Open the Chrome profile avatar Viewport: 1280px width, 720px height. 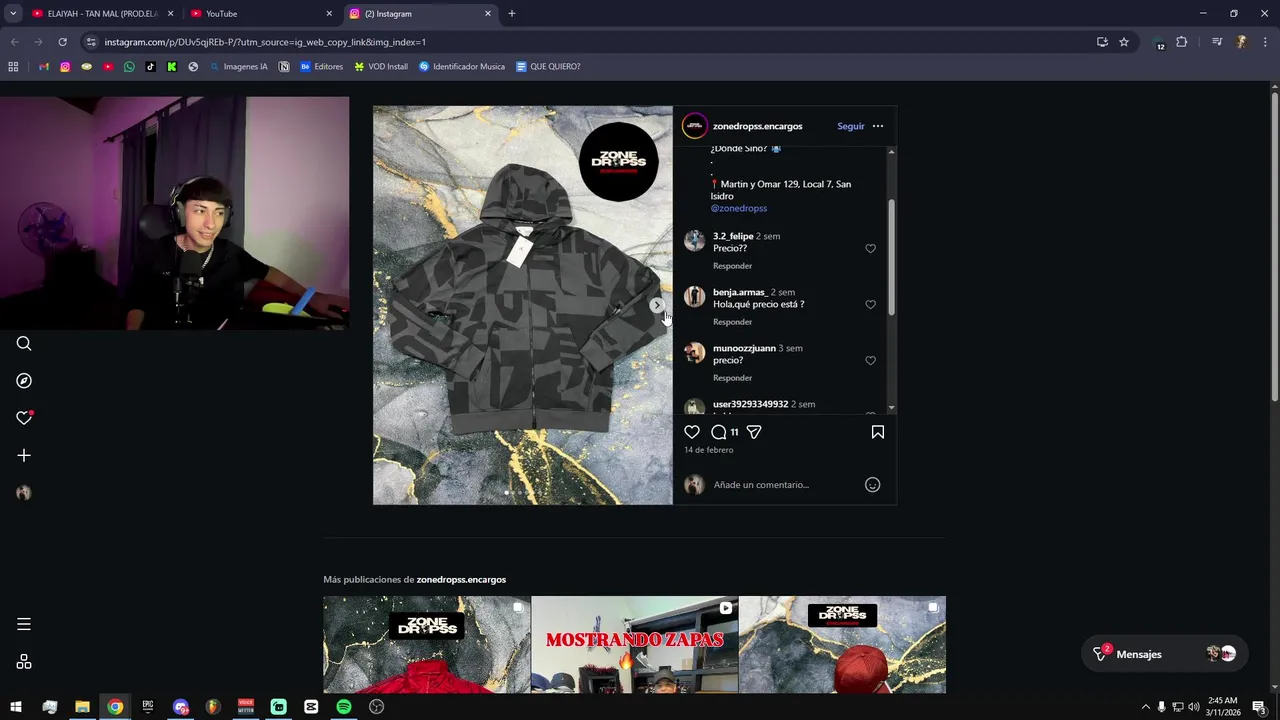tap(1241, 42)
